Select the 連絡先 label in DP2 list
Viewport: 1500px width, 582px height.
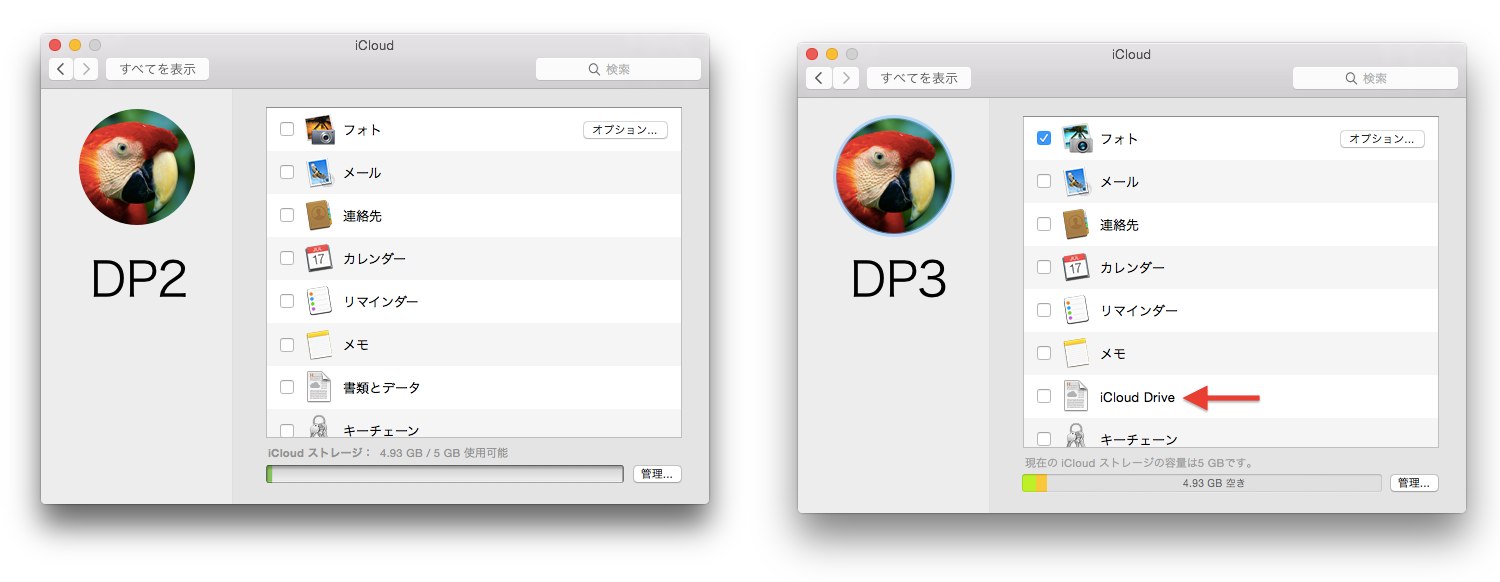pos(362,216)
